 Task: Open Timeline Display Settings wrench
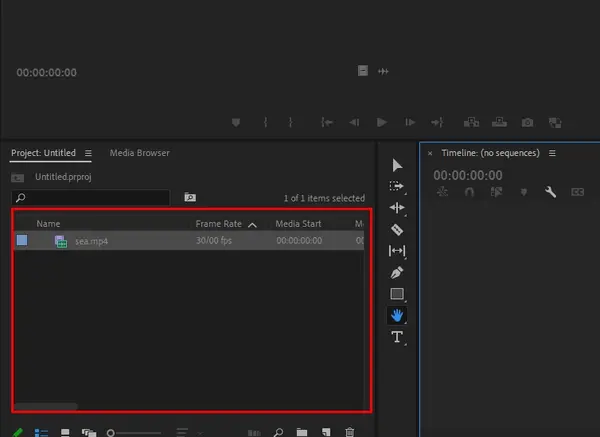[x=550, y=191]
